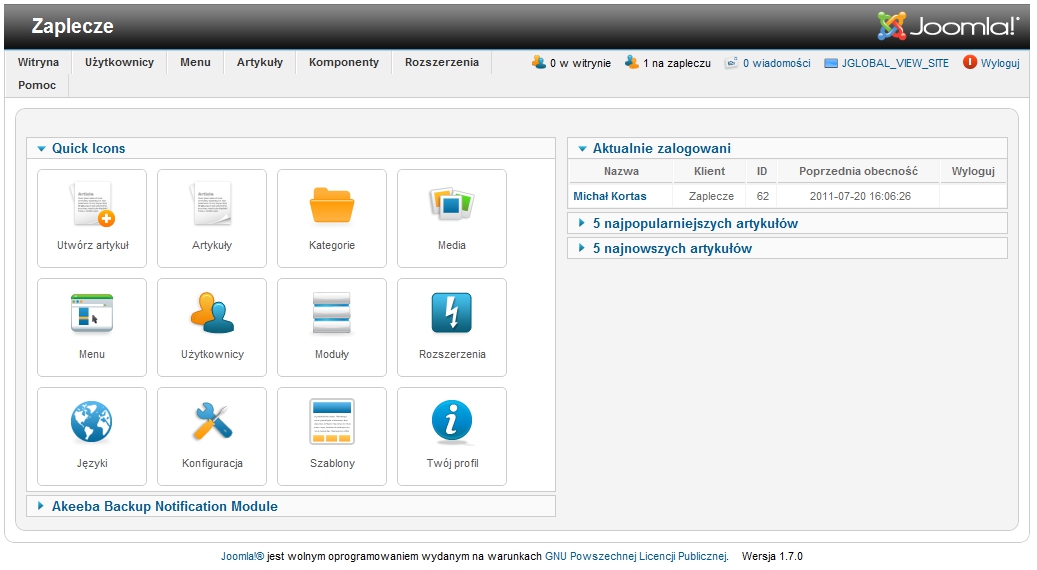Click the Wyloguj link in header

point(999,63)
